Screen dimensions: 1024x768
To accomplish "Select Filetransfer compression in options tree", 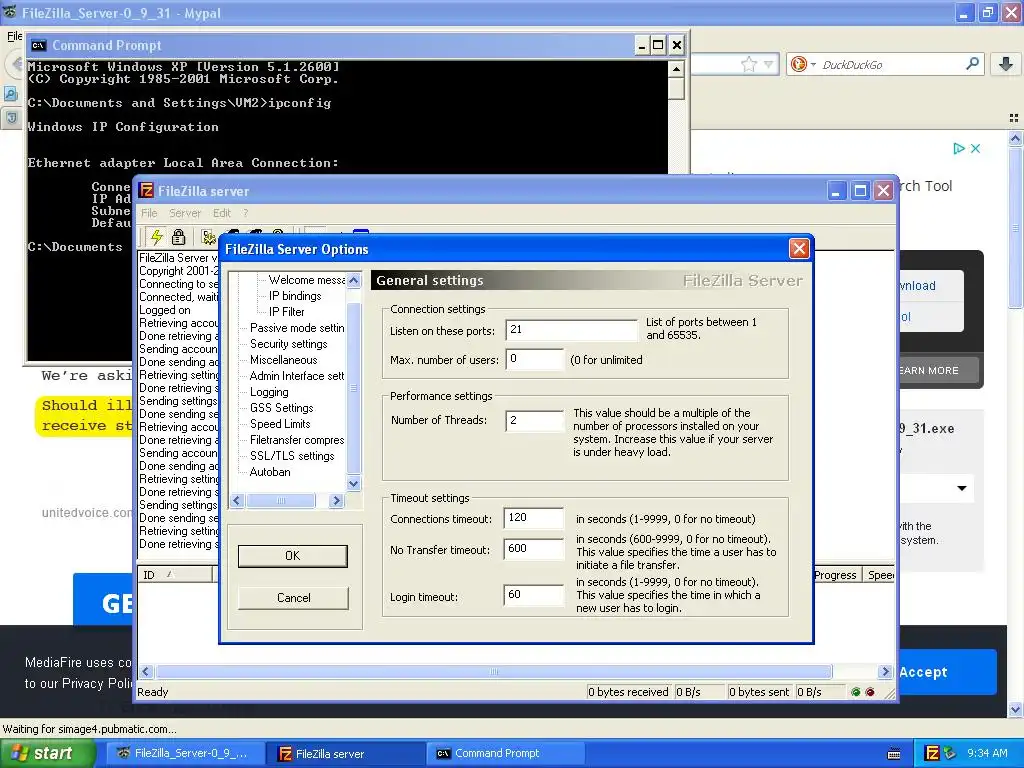I will point(297,440).
